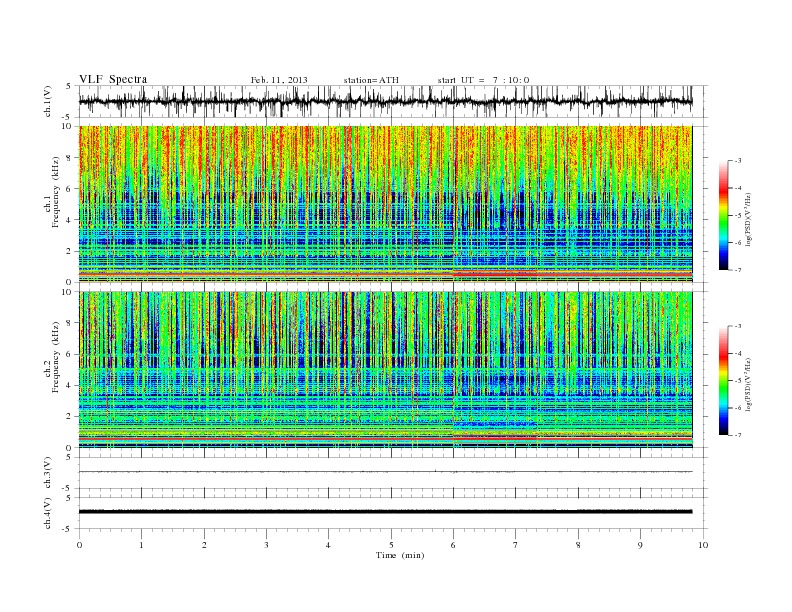The image size is (792, 612).
Task: Click the ch.1 "Frequency (kHz)" axis label
Action: point(56,192)
